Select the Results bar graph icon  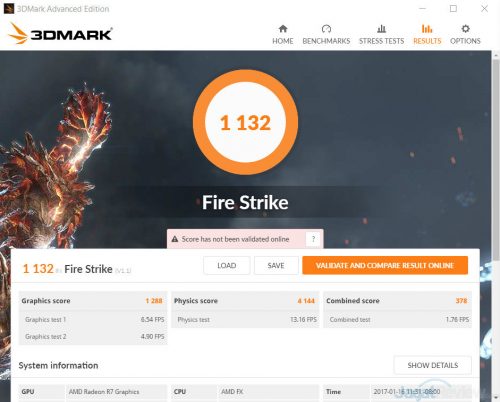pyautogui.click(x=427, y=29)
